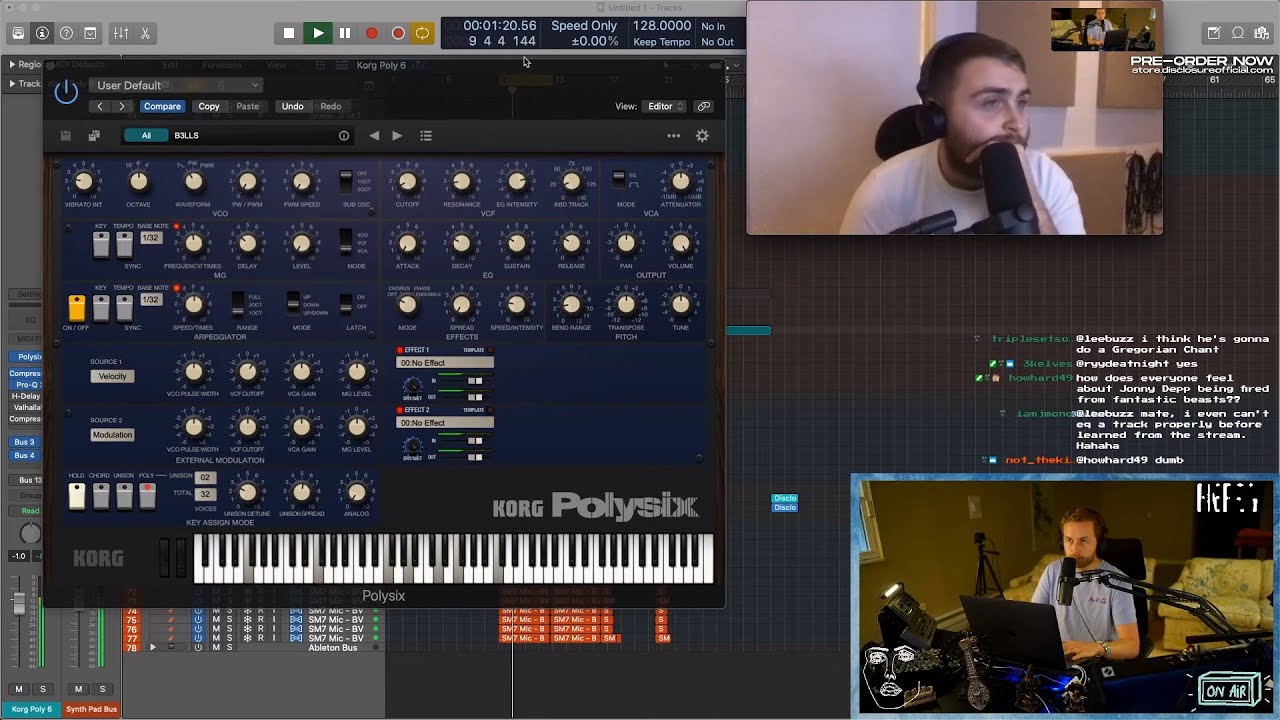The image size is (1280, 720).
Task: Go to the previous preset arrow
Action: click(x=374, y=136)
